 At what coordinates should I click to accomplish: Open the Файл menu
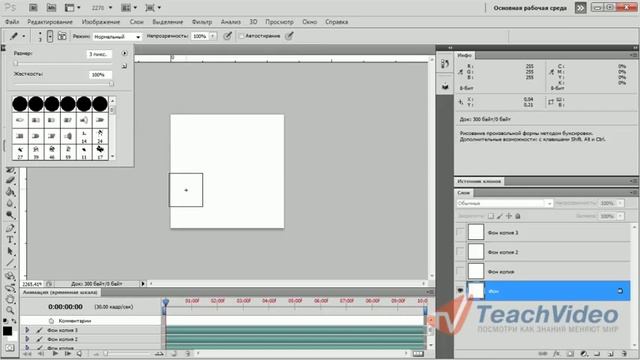click(12, 22)
